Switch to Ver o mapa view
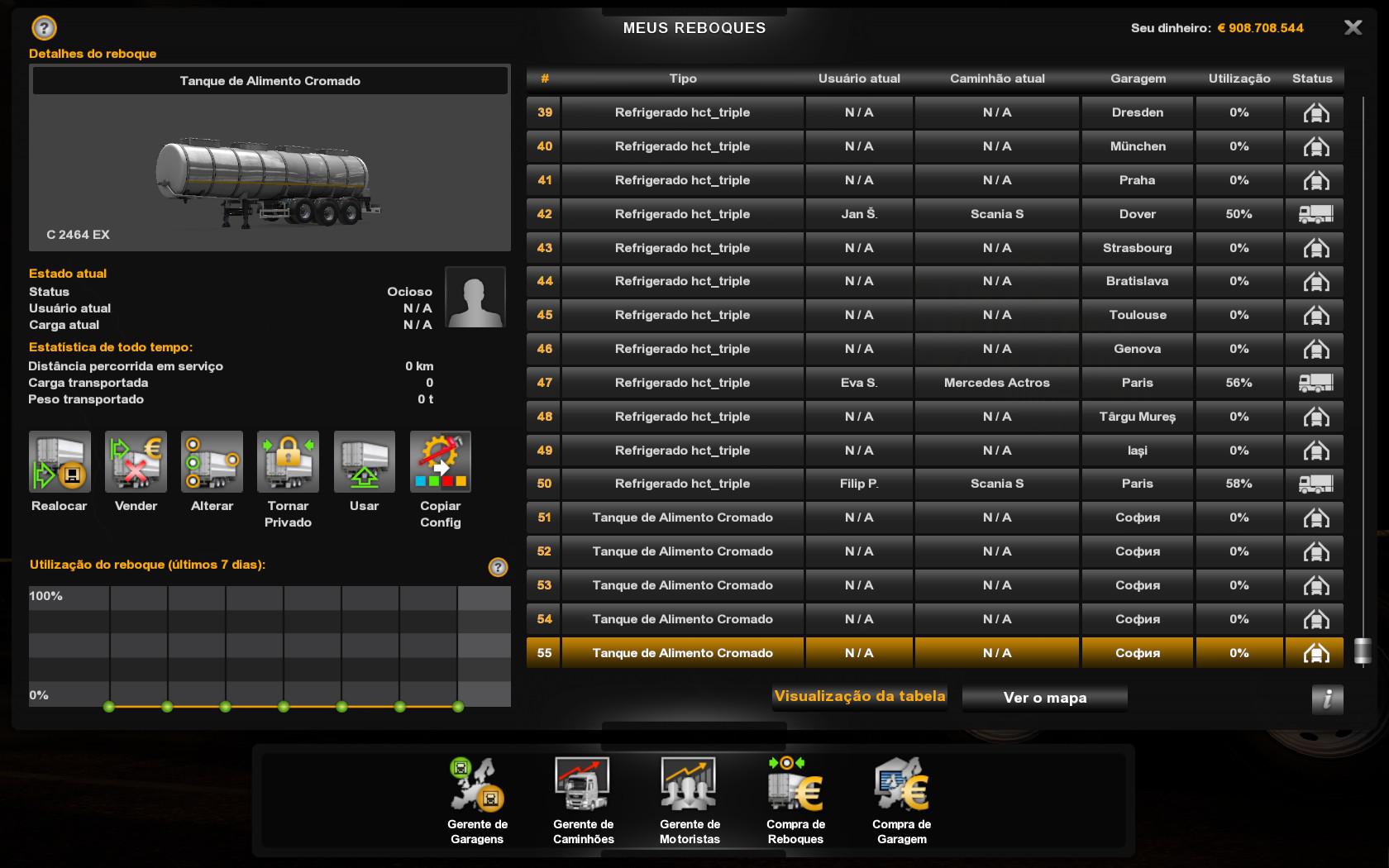 click(x=1044, y=698)
